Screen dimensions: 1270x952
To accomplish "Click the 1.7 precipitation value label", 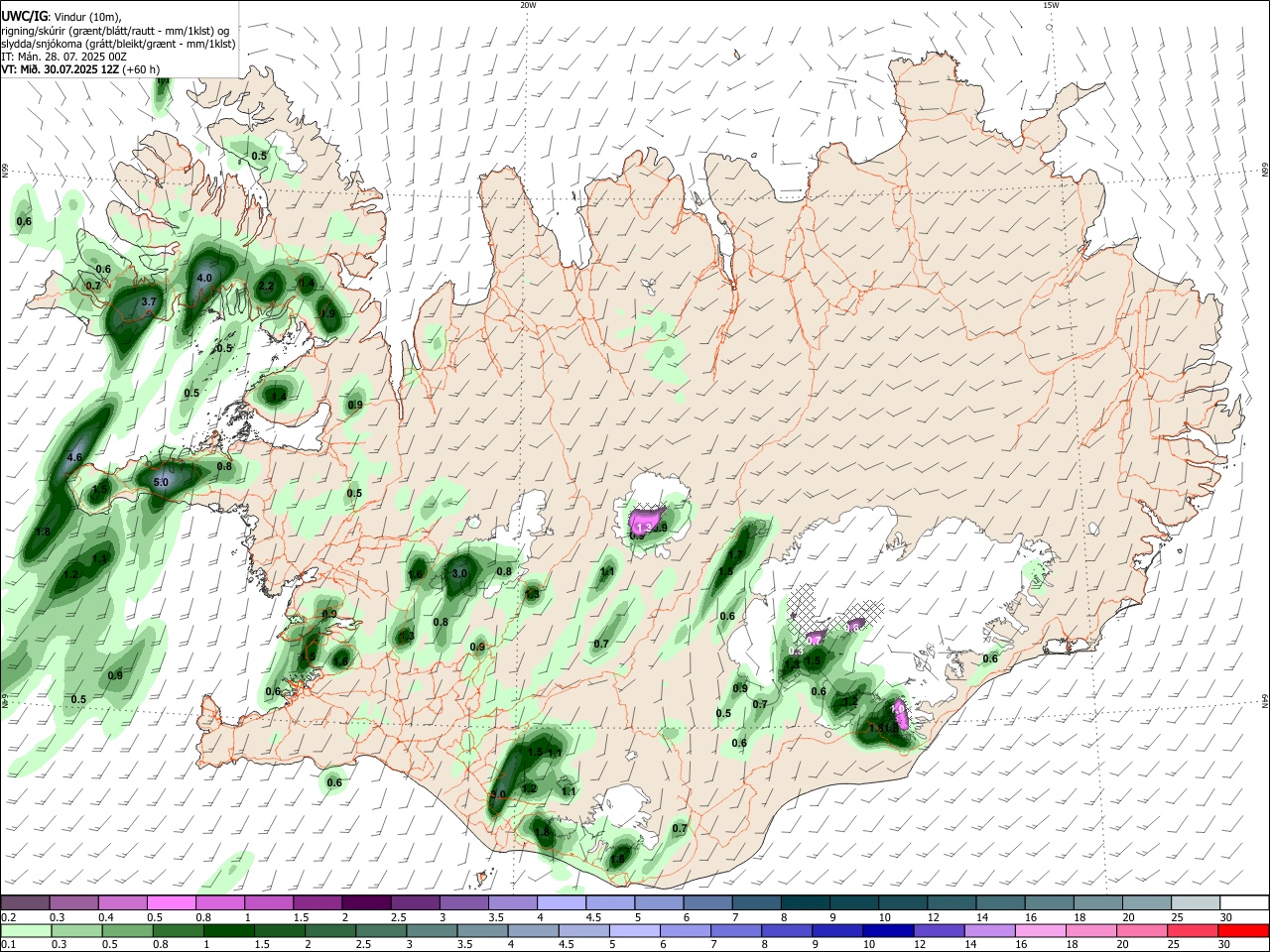I will tap(736, 556).
